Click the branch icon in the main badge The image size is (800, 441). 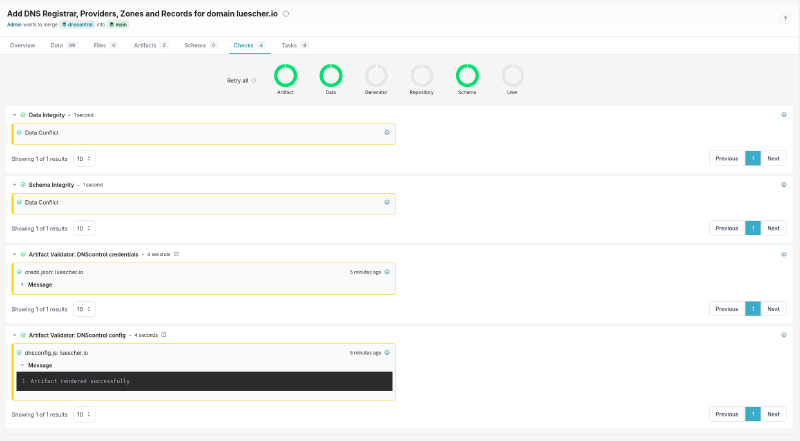point(111,24)
